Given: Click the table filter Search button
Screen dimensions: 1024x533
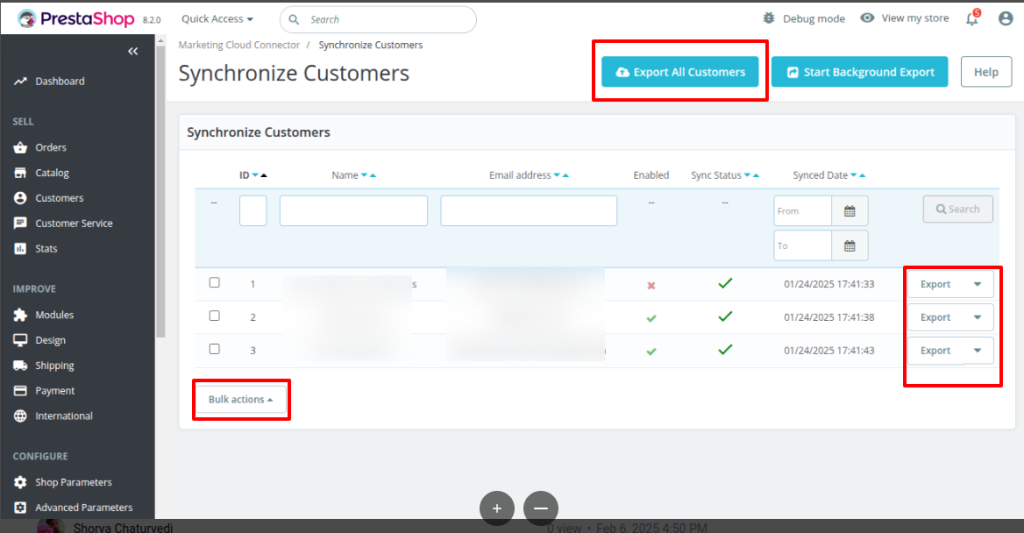Looking at the screenshot, I should pyautogui.click(x=958, y=209).
